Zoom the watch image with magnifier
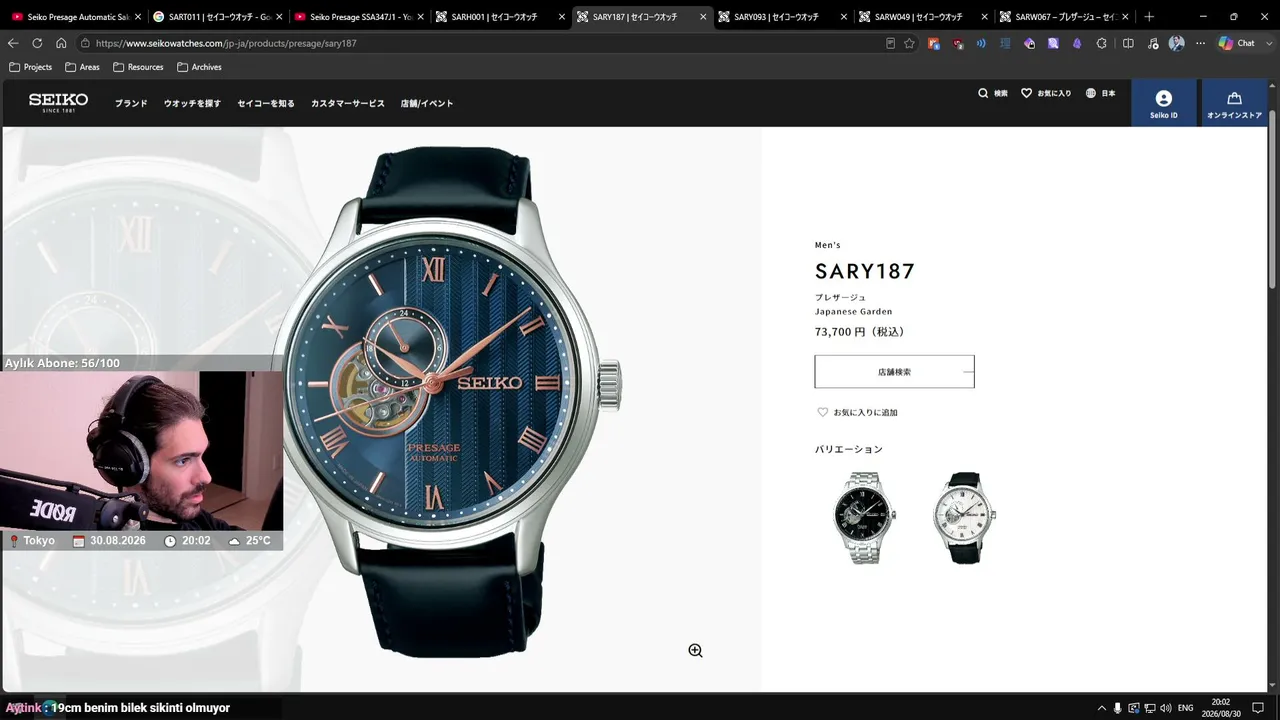 (695, 650)
